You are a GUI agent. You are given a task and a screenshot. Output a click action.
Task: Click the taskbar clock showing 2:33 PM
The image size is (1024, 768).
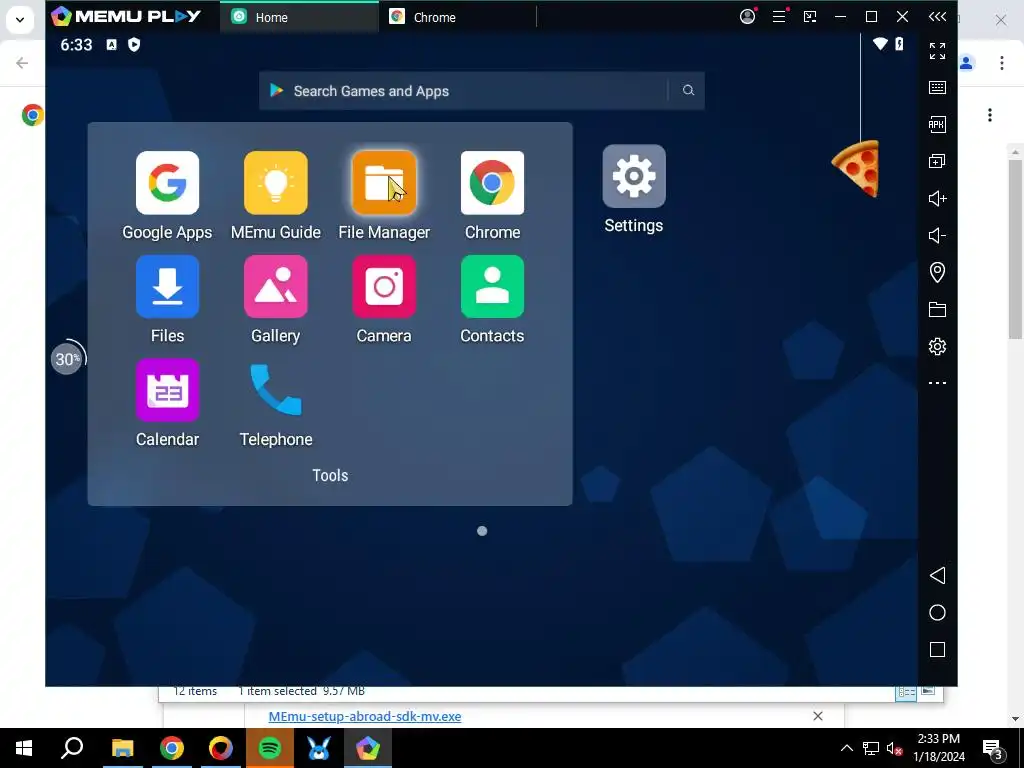click(939, 748)
